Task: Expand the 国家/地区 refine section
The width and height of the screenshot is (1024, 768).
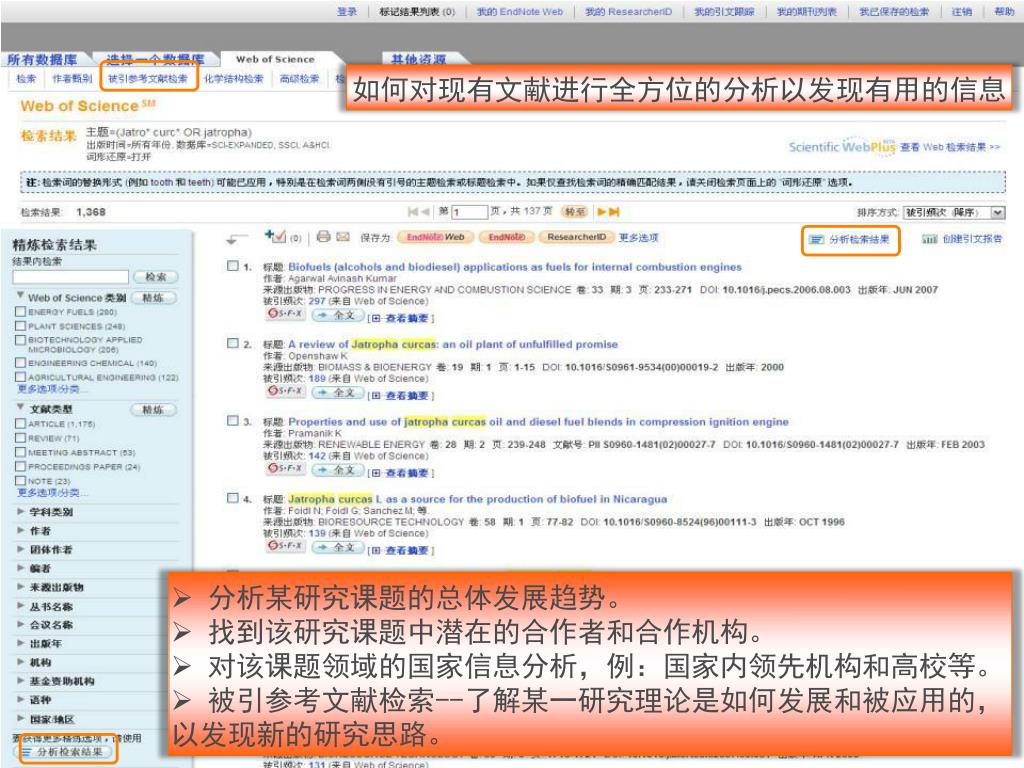Action: (x=21, y=719)
